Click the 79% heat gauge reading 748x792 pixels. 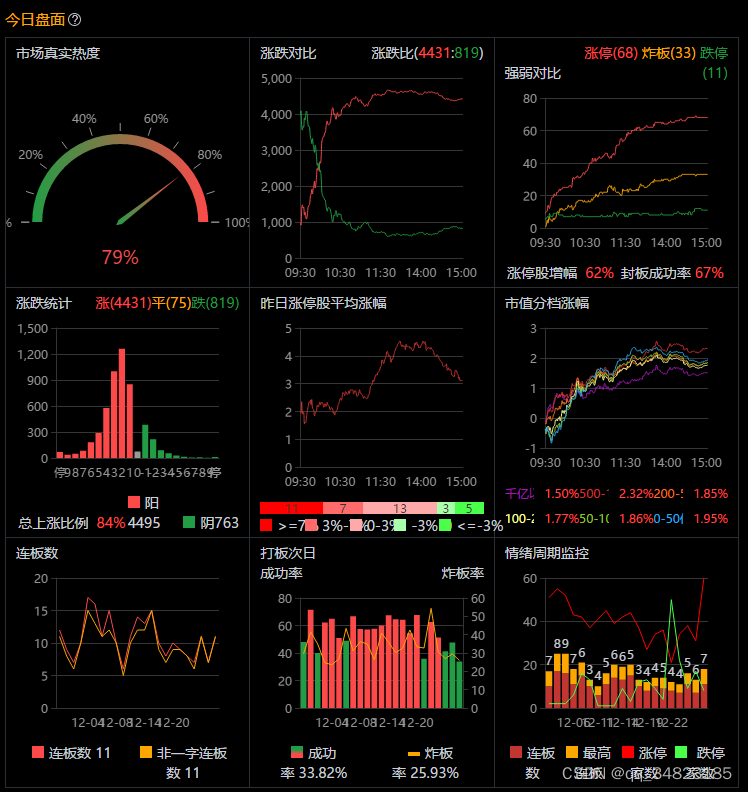120,257
